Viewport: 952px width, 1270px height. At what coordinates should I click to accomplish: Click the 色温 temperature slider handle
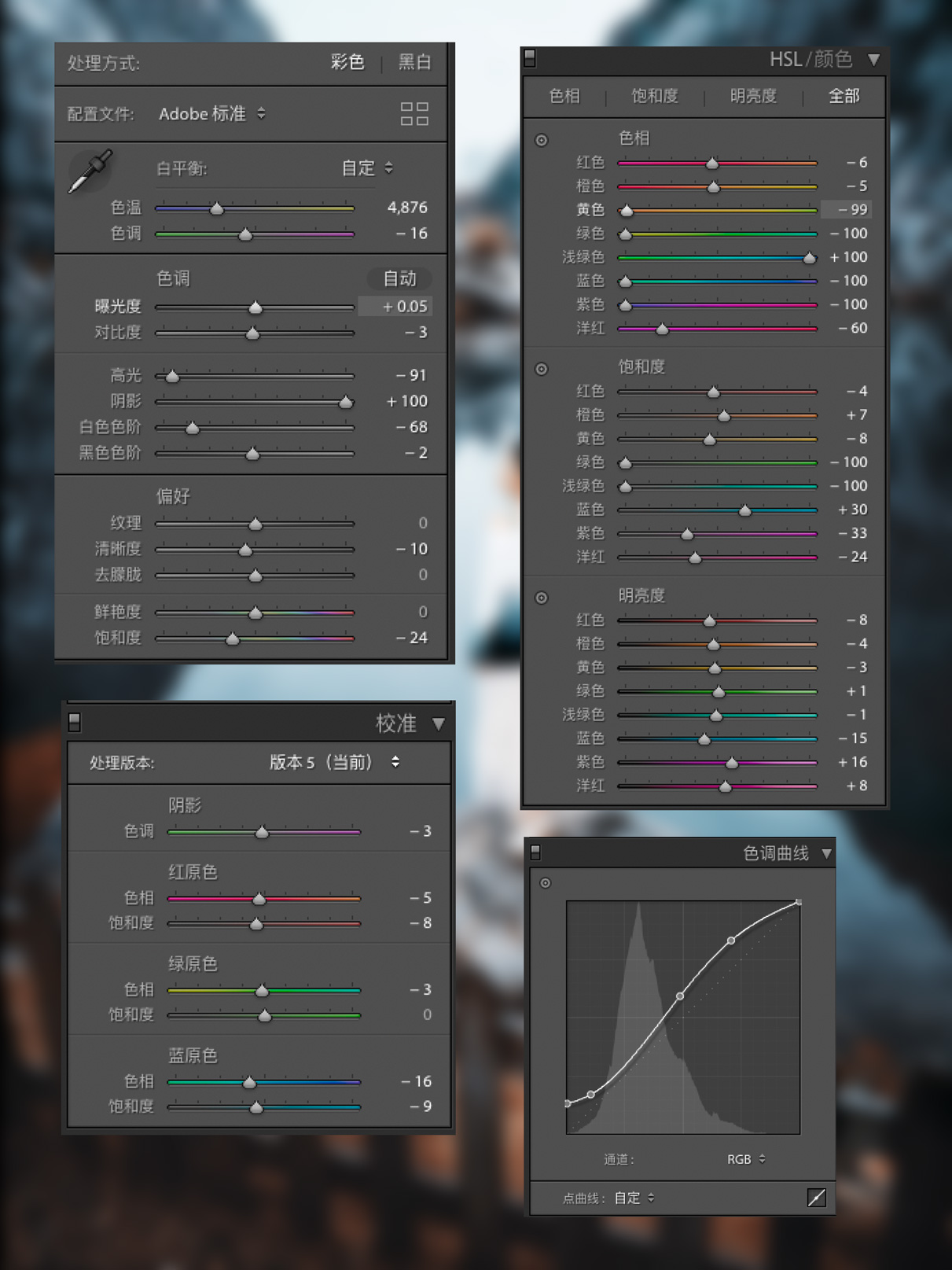pos(217,209)
